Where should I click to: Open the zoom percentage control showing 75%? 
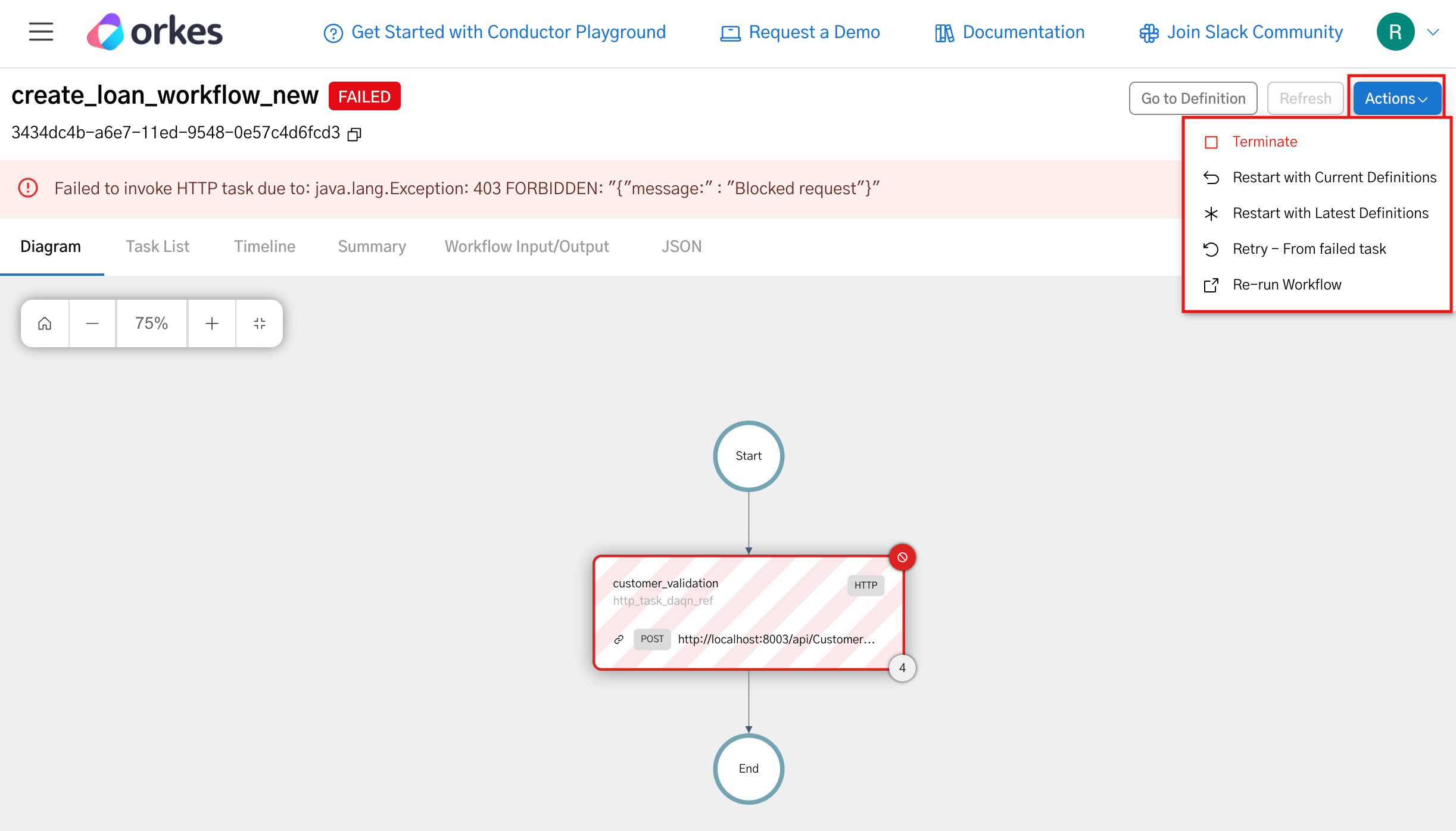pos(151,323)
